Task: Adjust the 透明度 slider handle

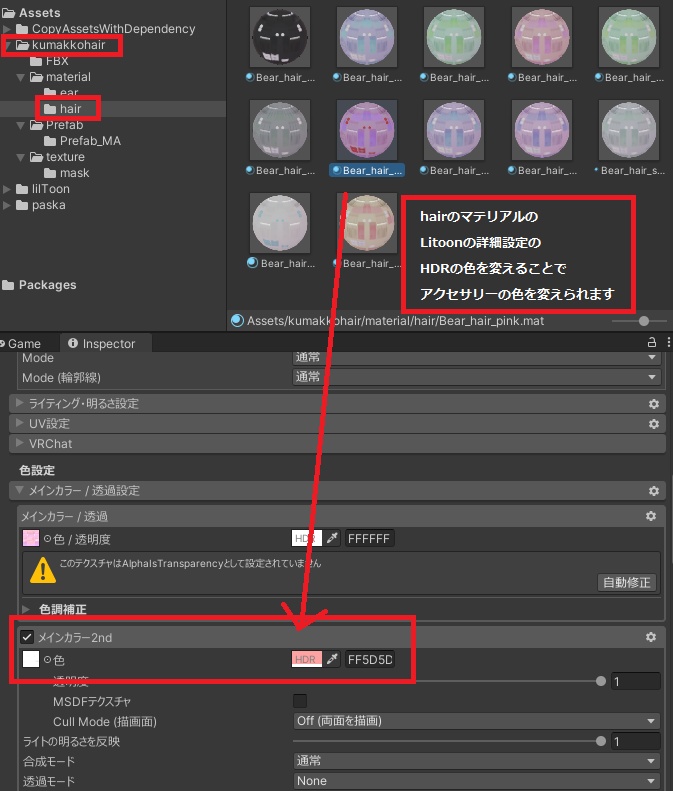Action: coord(600,682)
